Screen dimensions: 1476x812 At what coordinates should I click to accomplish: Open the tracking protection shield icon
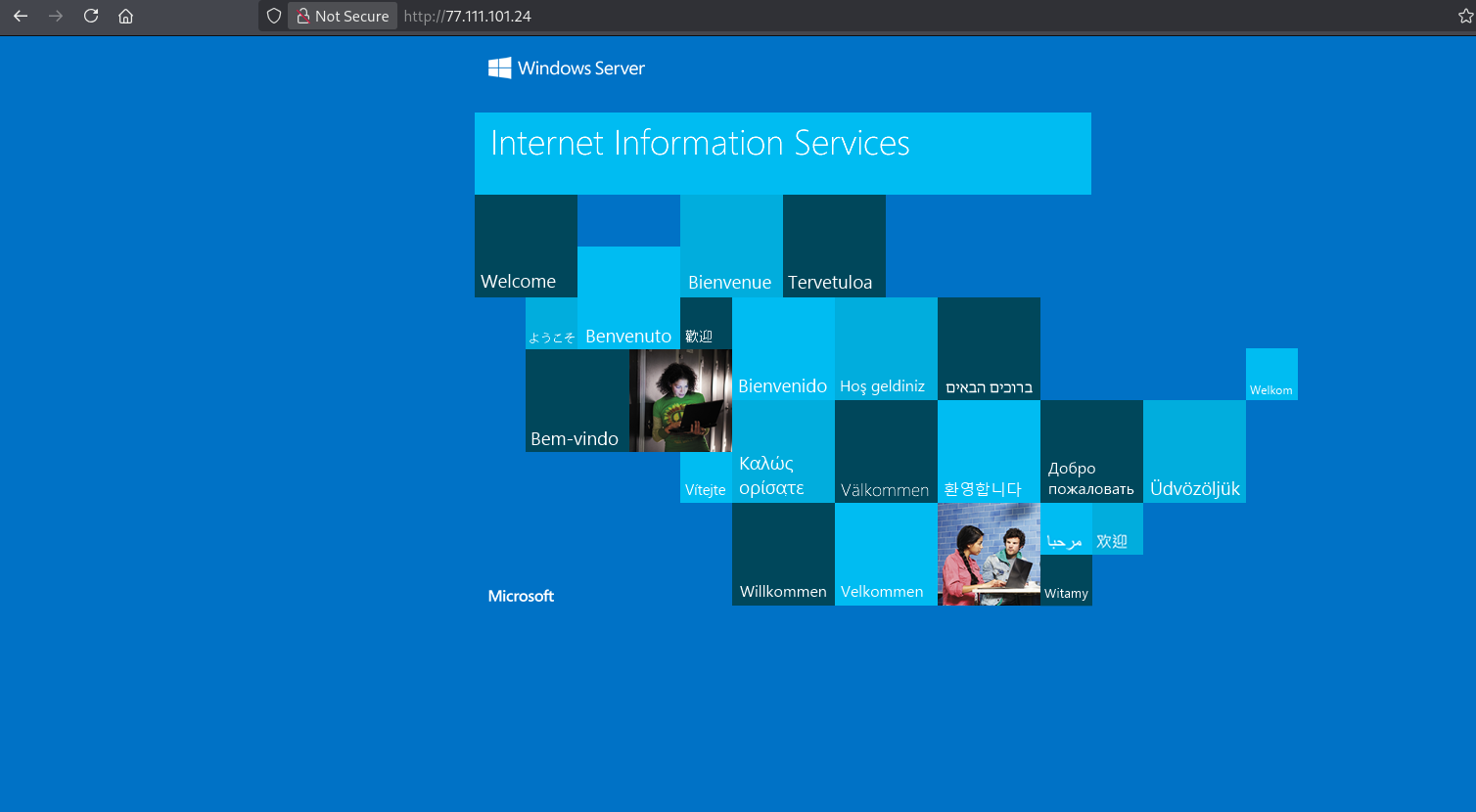[x=274, y=16]
